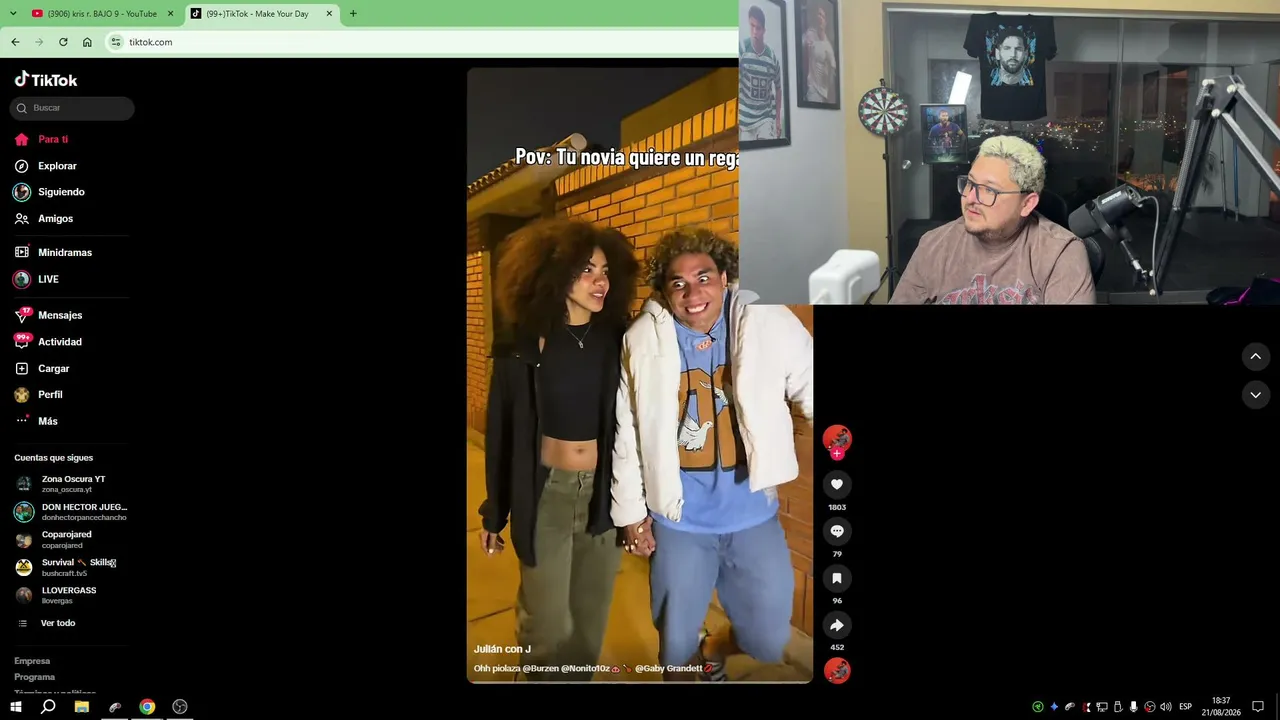Open Coparojared account
1280x720 pixels.
71,540
